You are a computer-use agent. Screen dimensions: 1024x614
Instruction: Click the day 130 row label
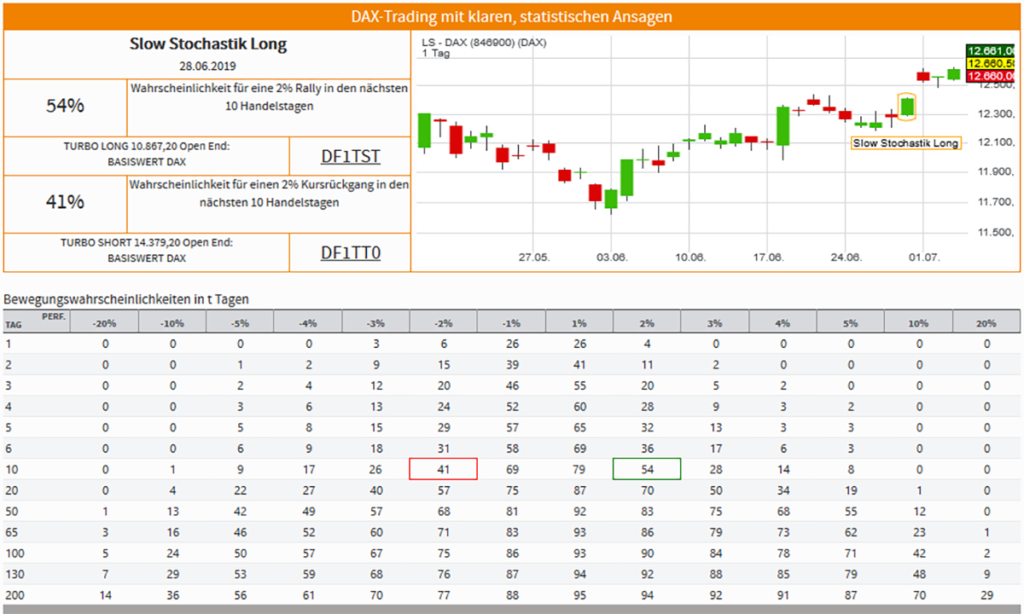pos(14,574)
